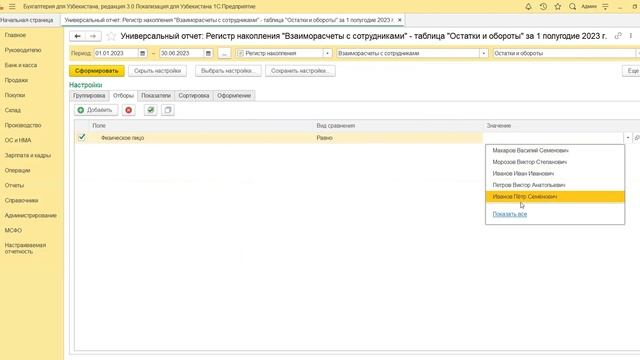640x360 pixels.
Task: Open Отчеты section
Action: [x=14, y=185]
